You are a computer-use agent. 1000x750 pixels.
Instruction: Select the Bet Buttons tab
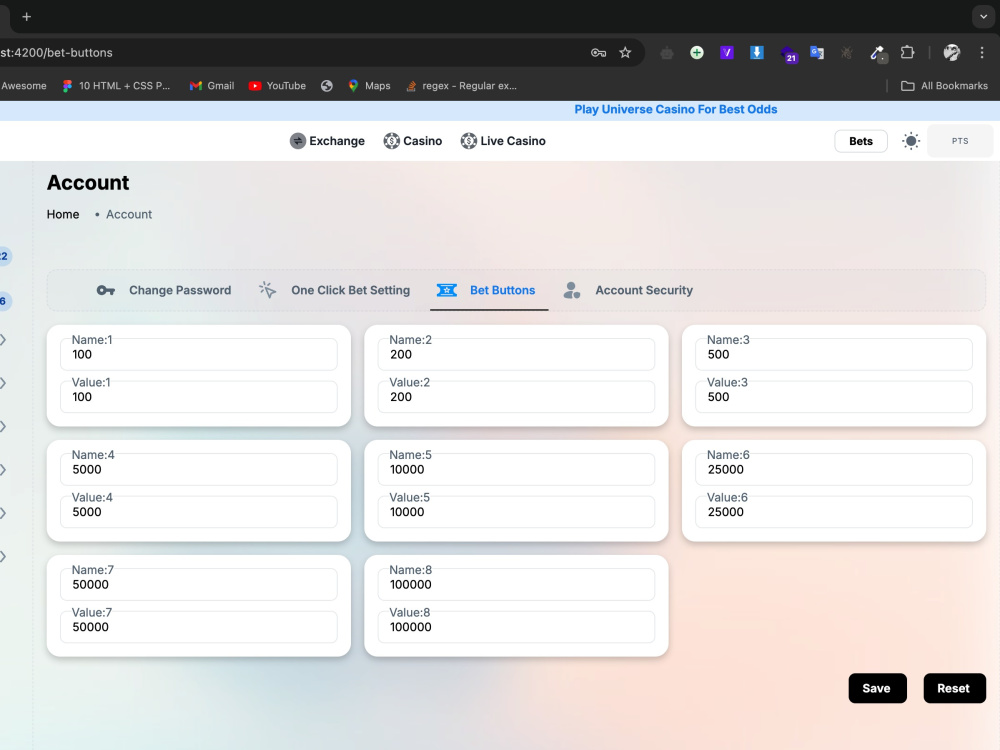[489, 290]
